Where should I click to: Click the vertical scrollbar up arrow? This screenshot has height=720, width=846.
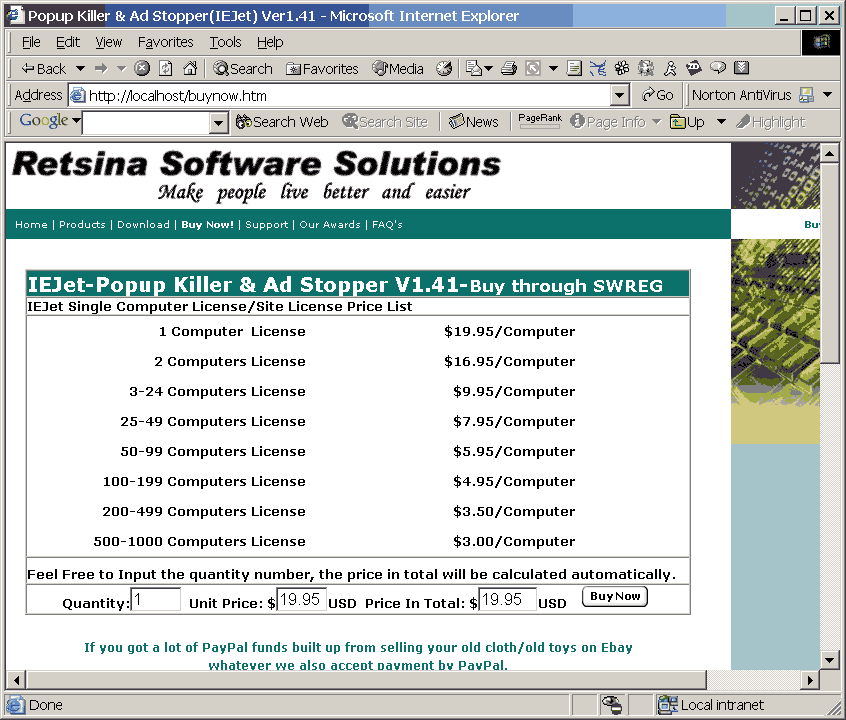[829, 154]
